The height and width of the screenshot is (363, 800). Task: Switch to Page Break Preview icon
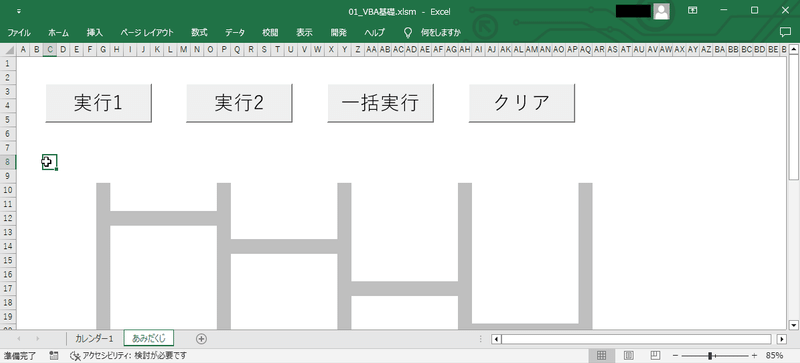656,355
